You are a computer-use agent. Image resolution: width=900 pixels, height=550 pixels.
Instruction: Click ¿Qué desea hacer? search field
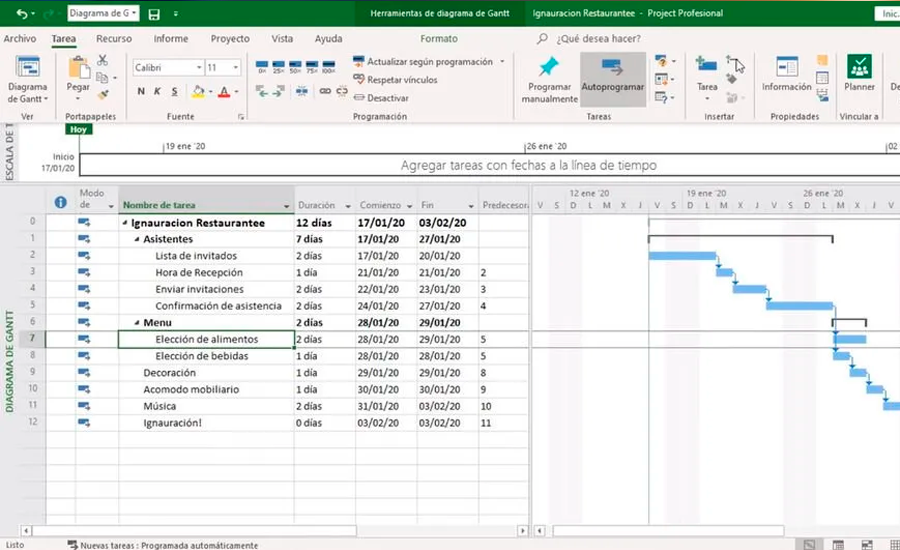pos(598,38)
